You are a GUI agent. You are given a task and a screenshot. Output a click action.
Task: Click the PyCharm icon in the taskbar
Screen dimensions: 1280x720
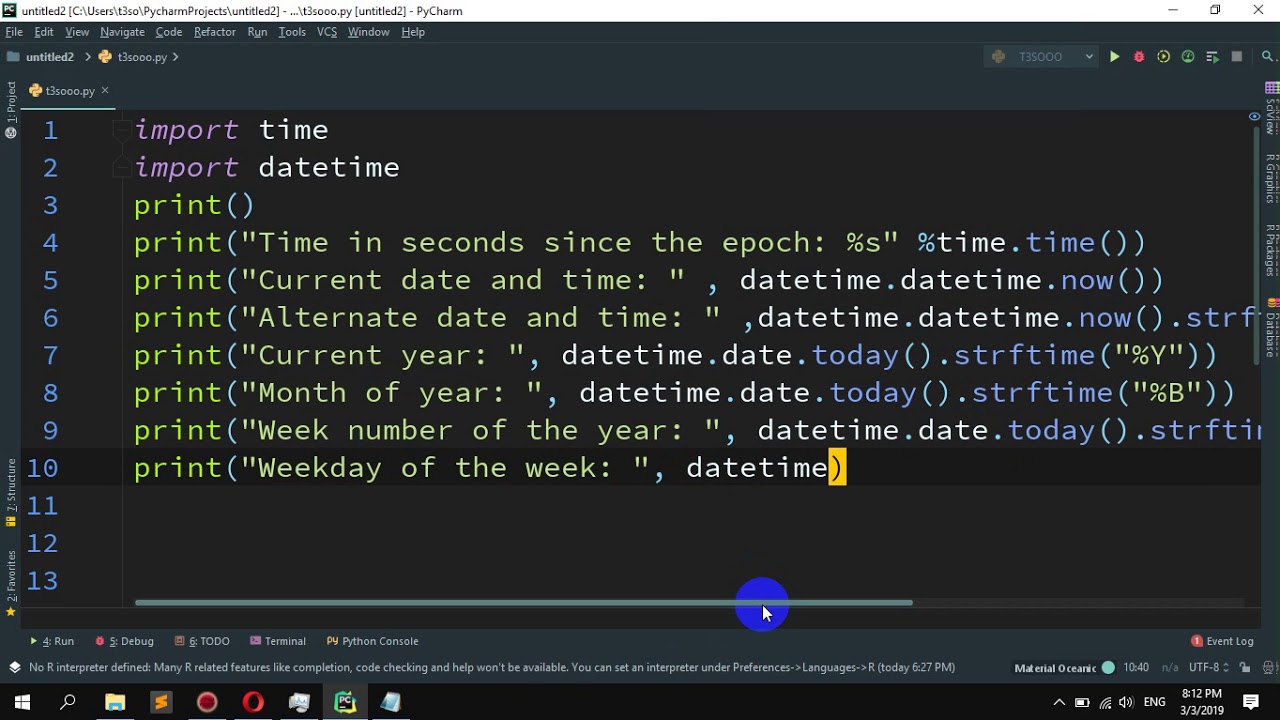pyautogui.click(x=345, y=703)
